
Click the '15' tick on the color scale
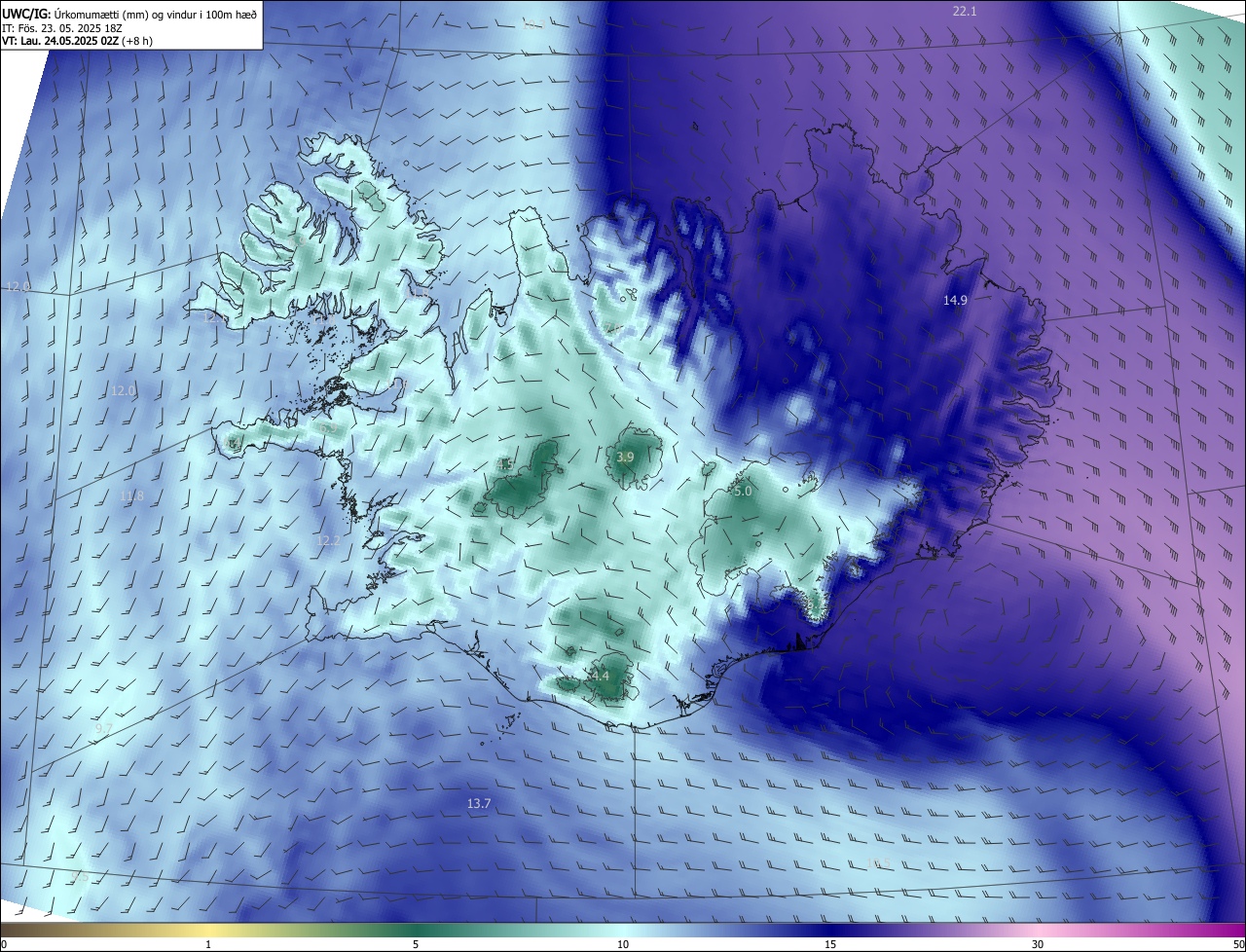(830, 944)
